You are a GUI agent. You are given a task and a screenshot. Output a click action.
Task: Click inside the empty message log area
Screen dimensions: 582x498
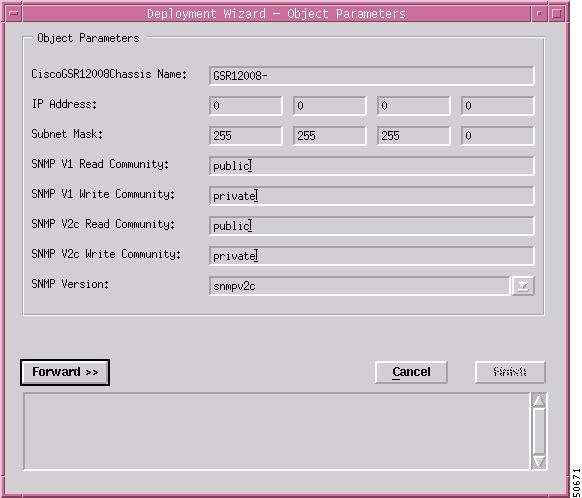(277, 431)
